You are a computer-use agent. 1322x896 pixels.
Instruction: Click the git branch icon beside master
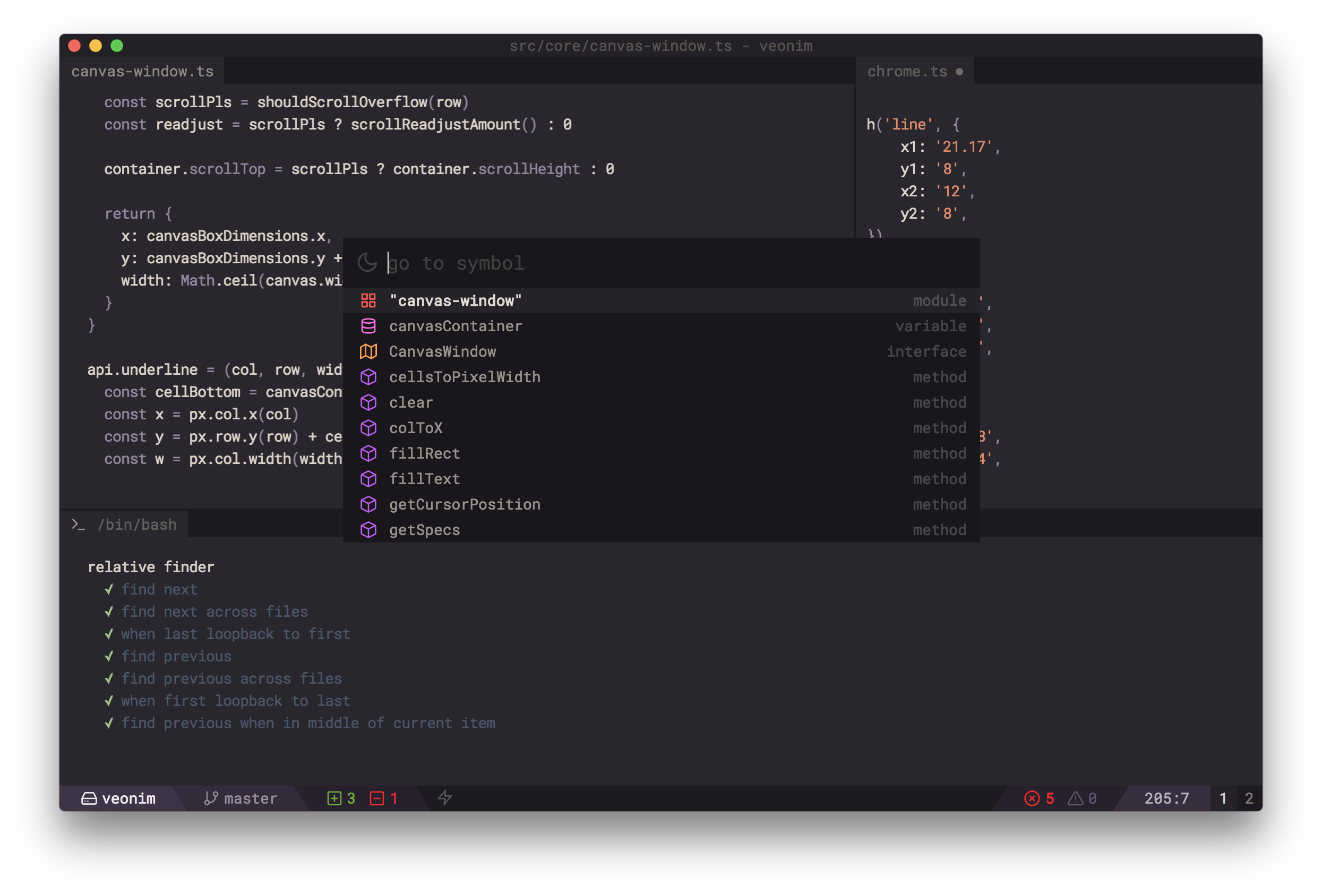tap(211, 798)
